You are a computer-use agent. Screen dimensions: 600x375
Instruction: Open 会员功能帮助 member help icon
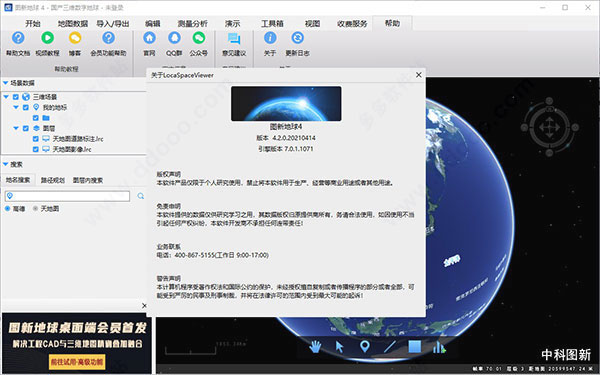click(108, 38)
